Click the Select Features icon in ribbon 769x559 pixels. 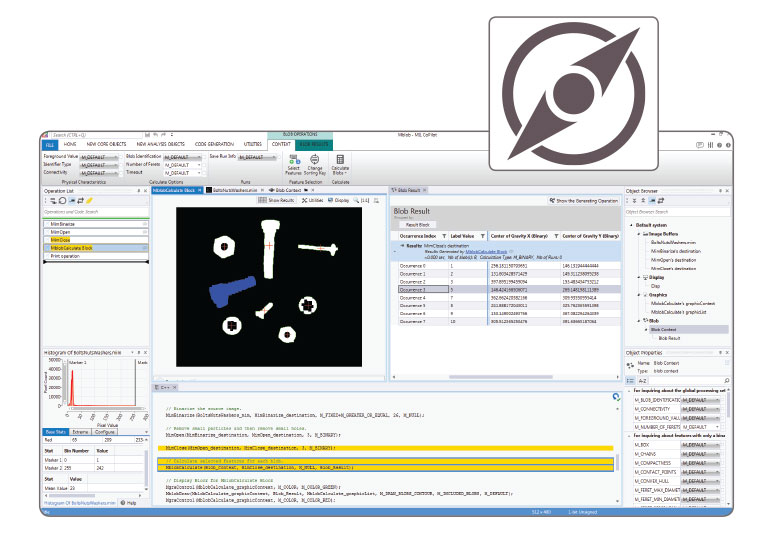294,159
